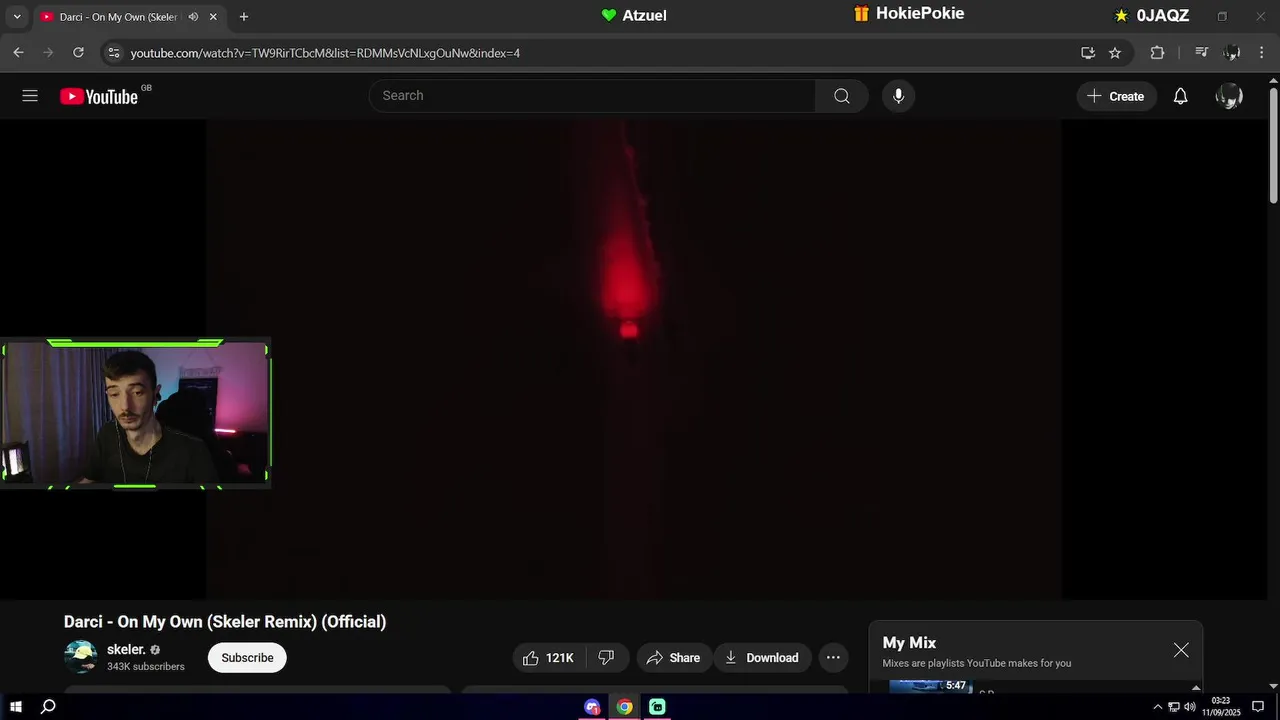Viewport: 1280px width, 720px height.
Task: Open taskbar clock and date
Action: (1221, 707)
